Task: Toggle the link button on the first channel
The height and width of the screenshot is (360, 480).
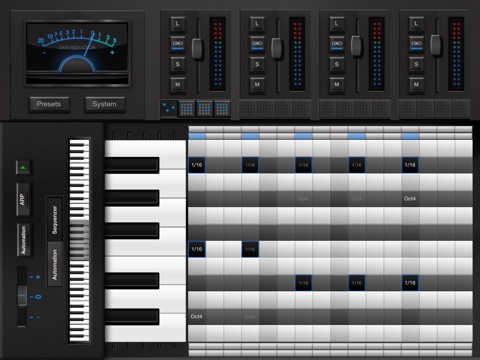Action: pyautogui.click(x=178, y=44)
